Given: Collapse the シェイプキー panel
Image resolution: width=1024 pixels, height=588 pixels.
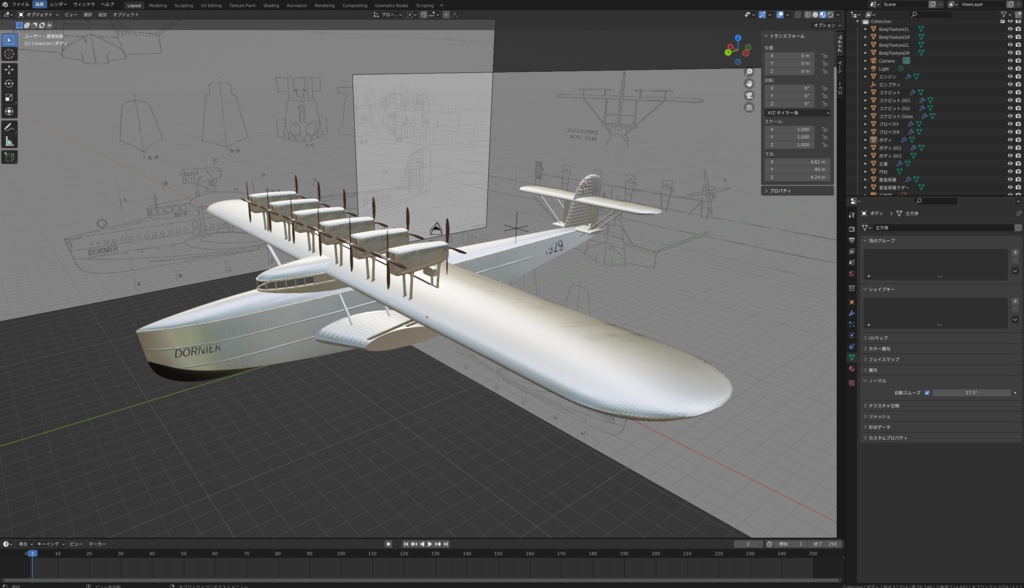Looking at the screenshot, I should tap(940, 289).
